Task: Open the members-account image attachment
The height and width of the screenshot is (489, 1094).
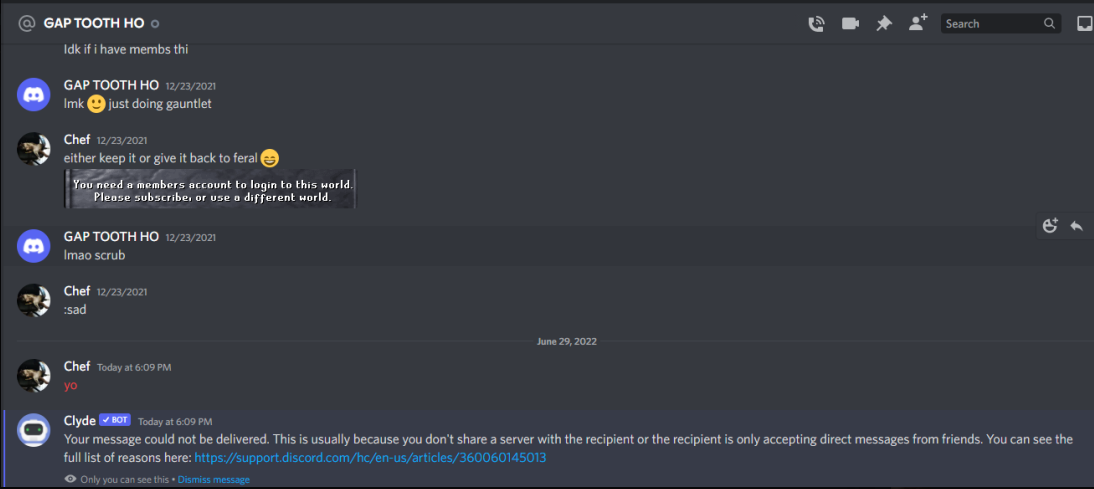Action: point(210,190)
